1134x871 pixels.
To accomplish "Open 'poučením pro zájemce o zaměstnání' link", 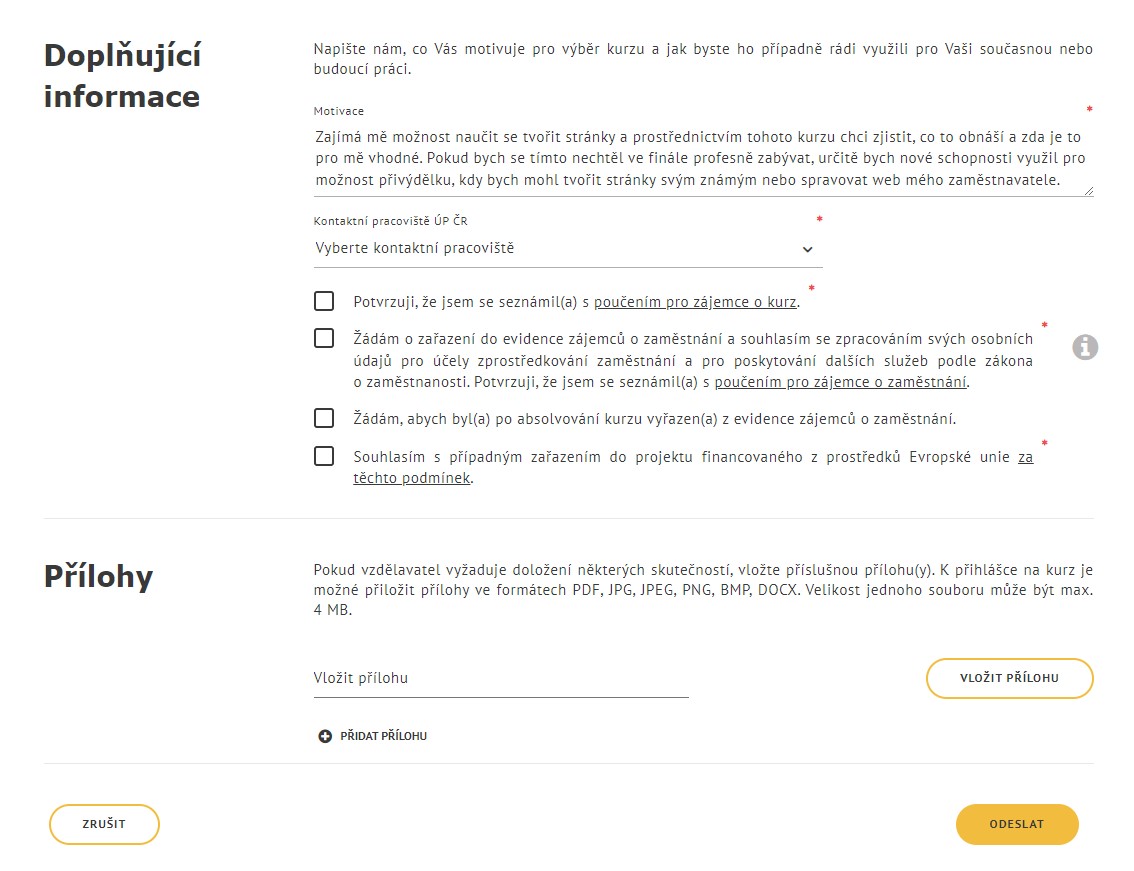I will 840,382.
